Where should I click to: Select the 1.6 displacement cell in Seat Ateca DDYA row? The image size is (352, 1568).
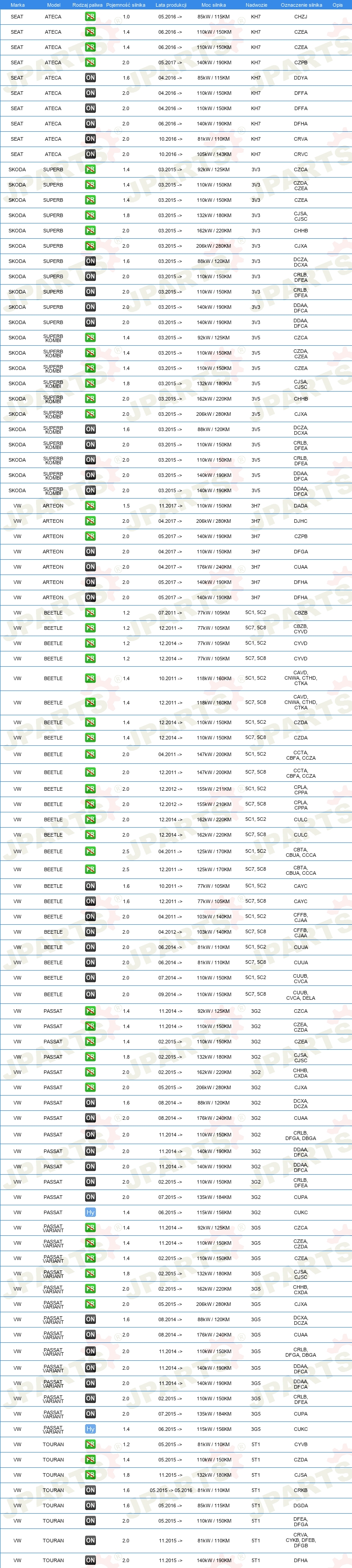(126, 78)
